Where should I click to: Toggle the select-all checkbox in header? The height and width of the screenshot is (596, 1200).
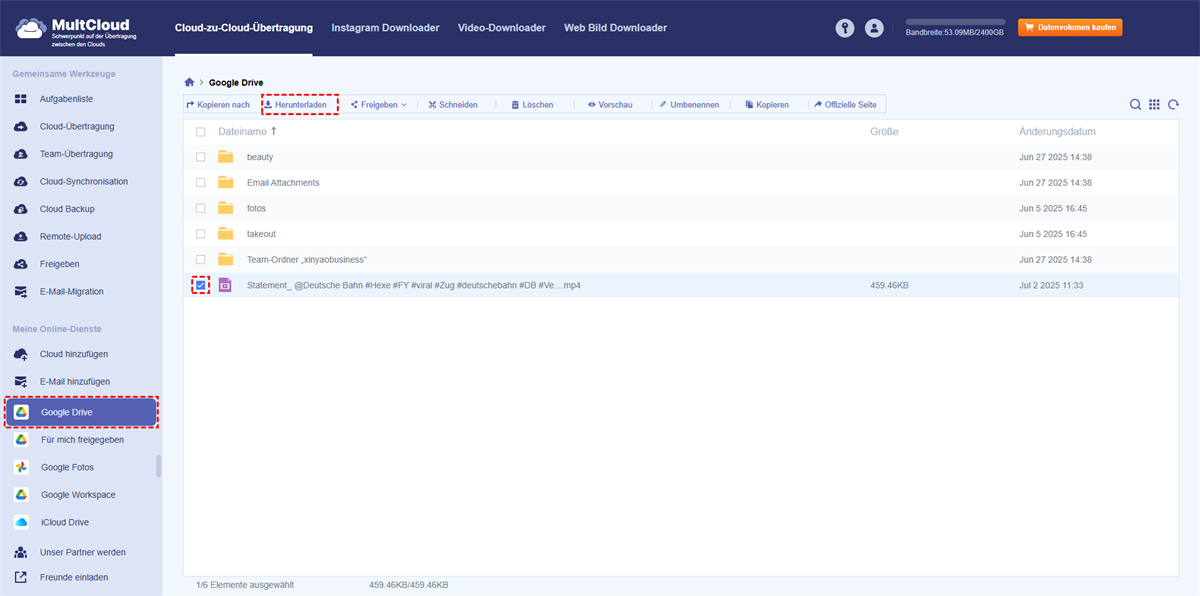coord(201,132)
